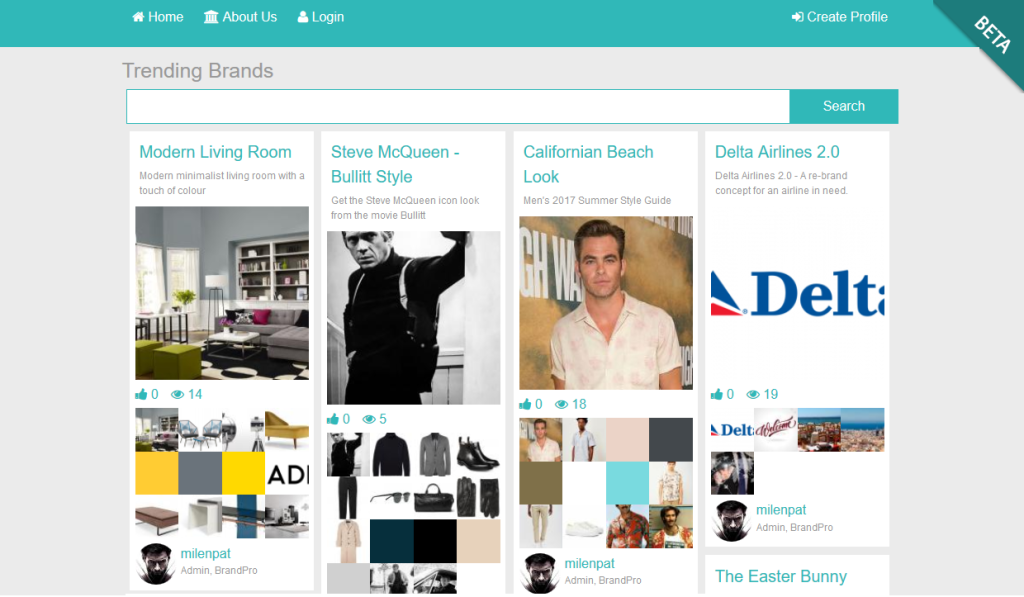This screenshot has height=597, width=1024.
Task: Open Steve McQueen - Bullitt Style title
Action: point(395,164)
